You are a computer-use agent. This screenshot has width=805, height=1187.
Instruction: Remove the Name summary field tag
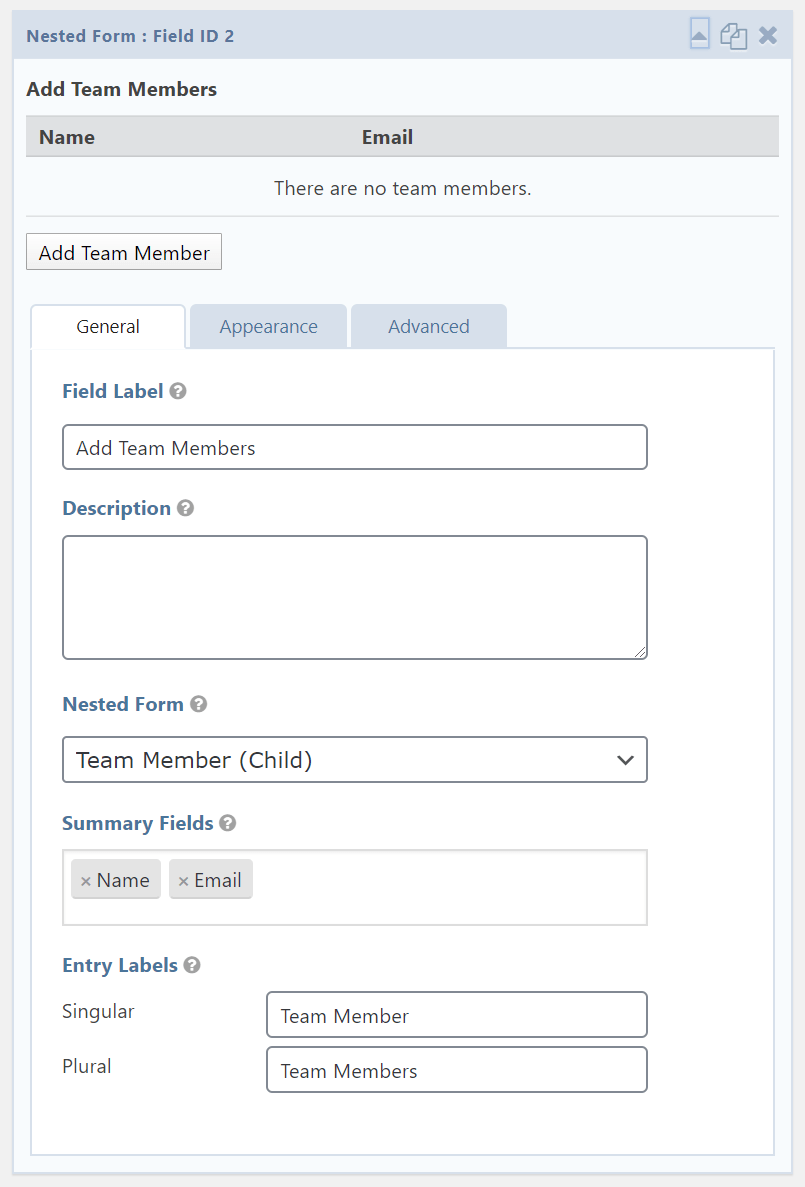86,881
